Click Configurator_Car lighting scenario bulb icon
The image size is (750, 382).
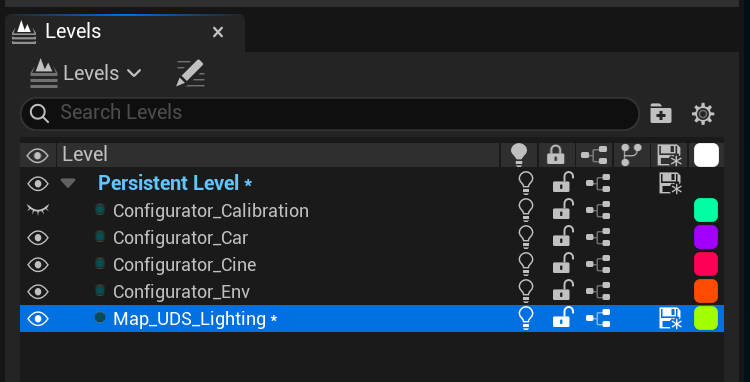click(x=526, y=237)
